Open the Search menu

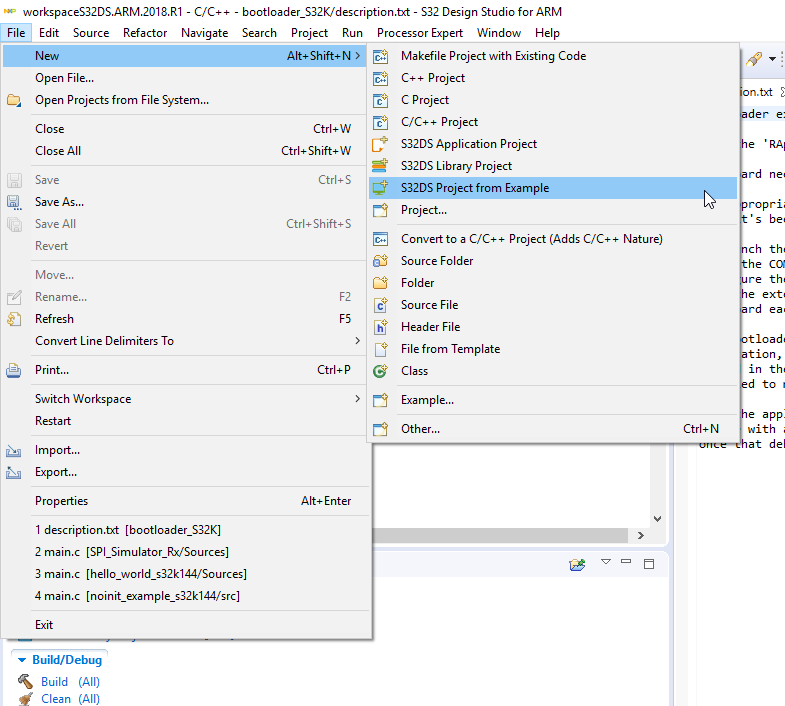tap(259, 33)
